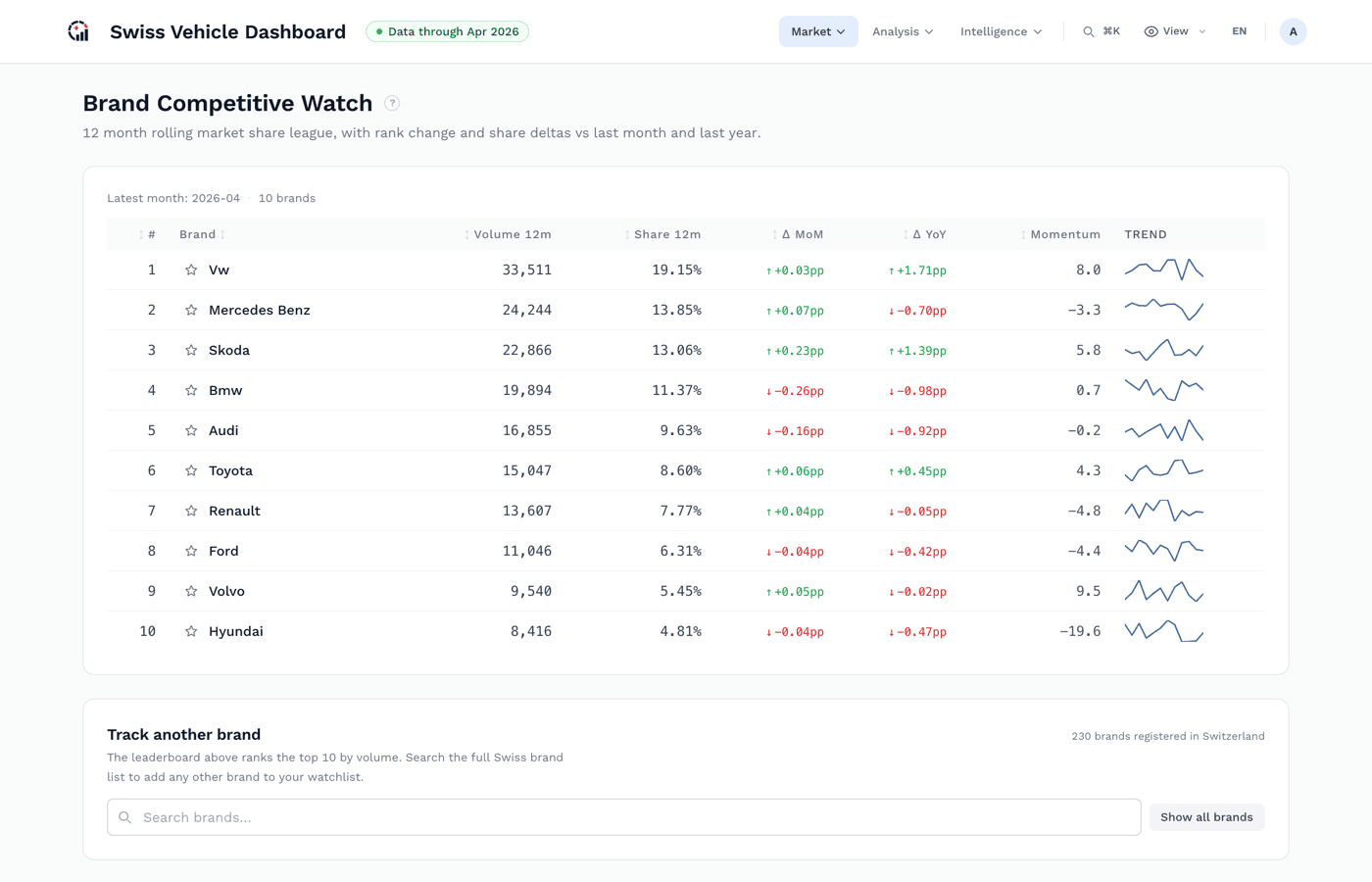Star the Hyundai brand row

tap(191, 631)
